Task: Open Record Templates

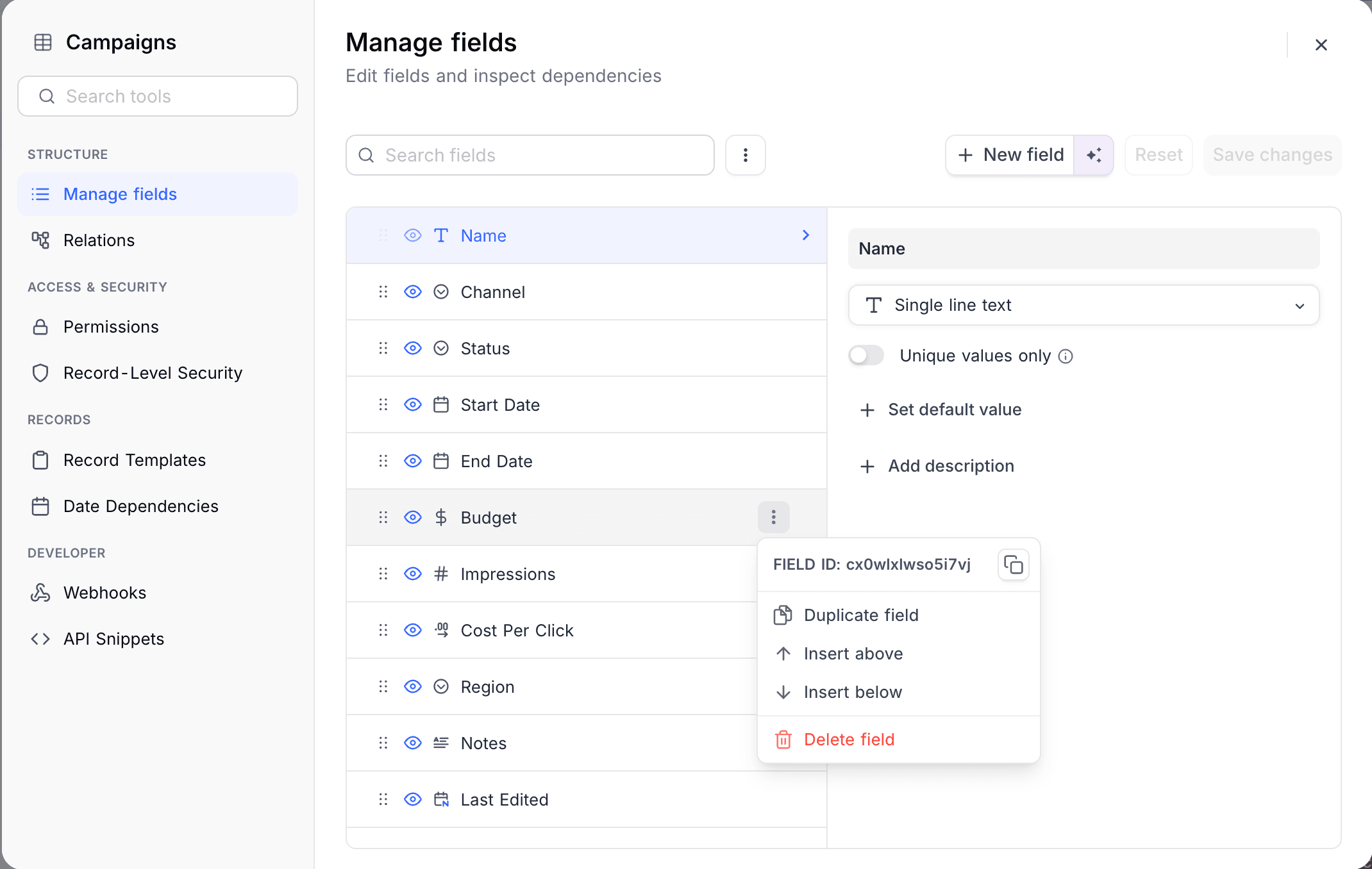Action: 158,460
